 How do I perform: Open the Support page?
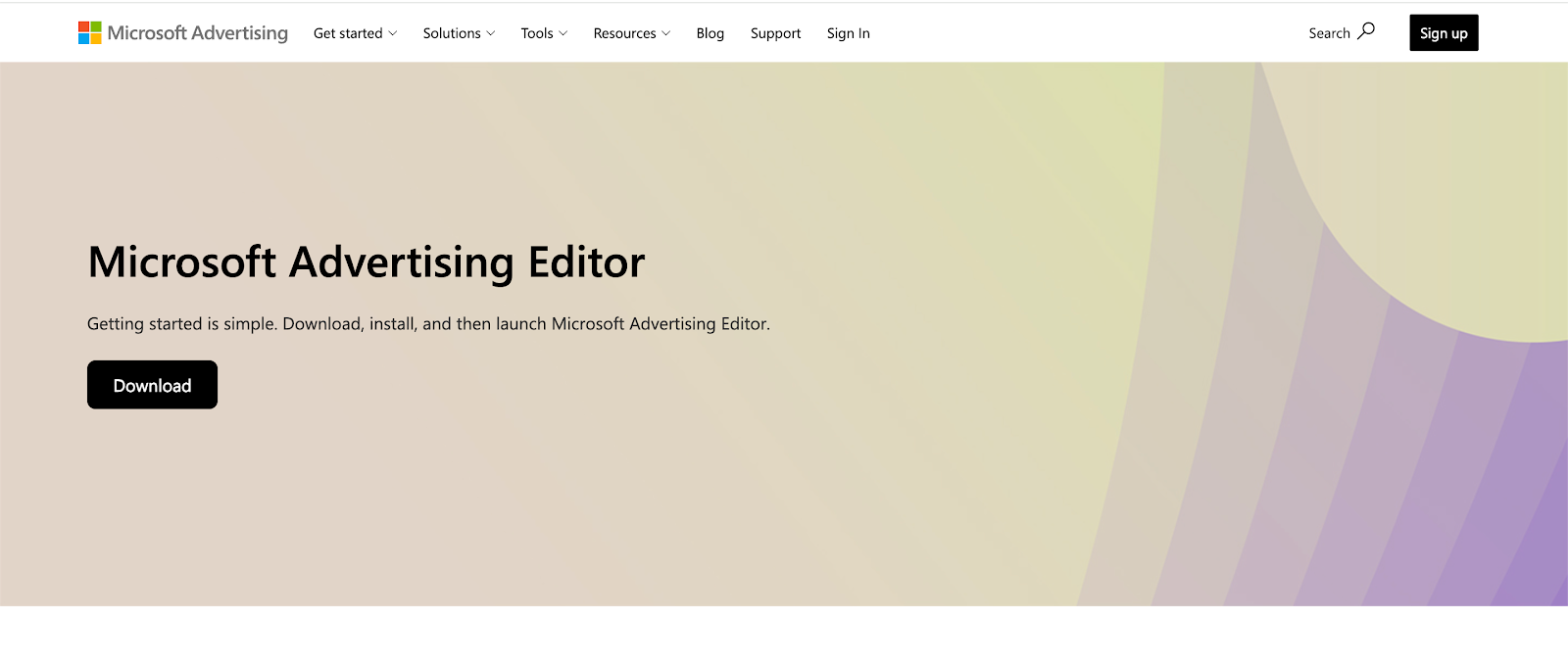point(776,33)
